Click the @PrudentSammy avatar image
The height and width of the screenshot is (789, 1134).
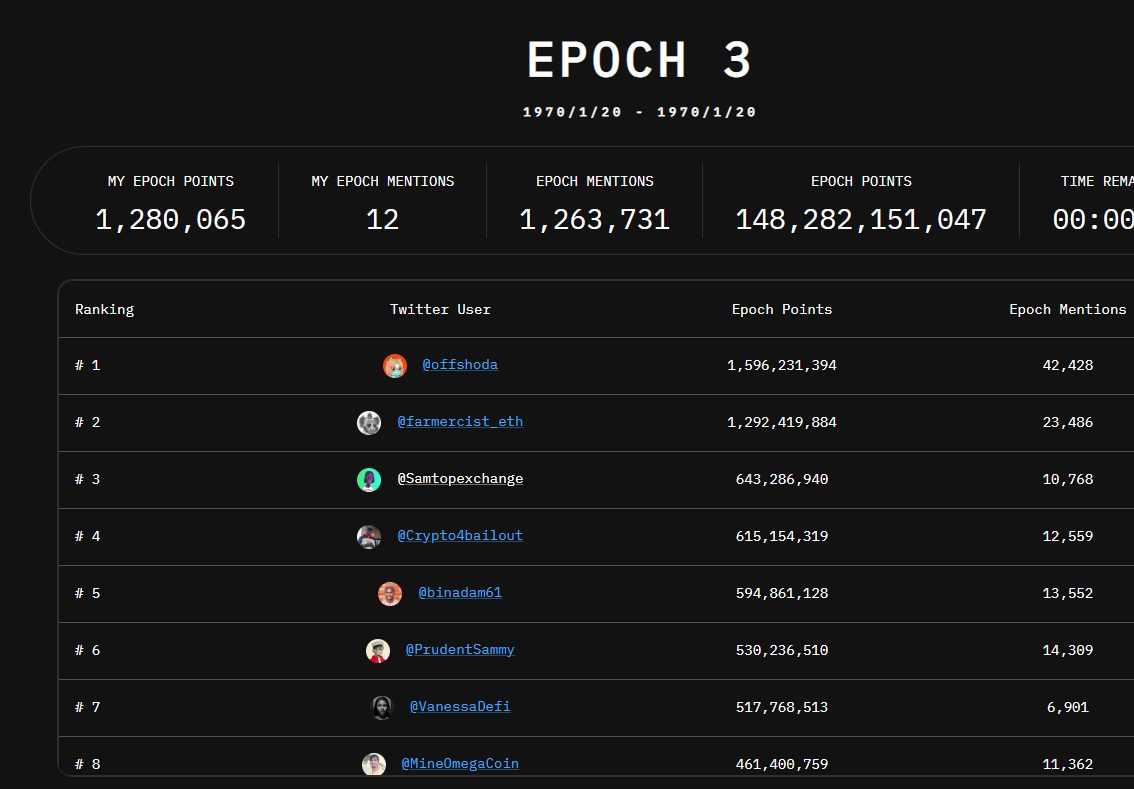(x=378, y=651)
